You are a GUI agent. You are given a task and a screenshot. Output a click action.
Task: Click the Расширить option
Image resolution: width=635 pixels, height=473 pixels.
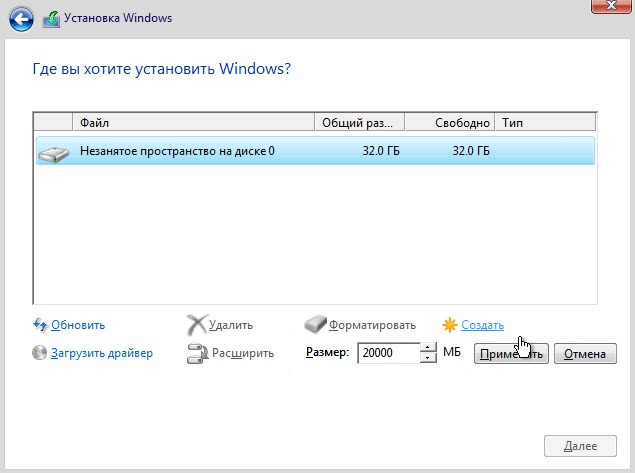[243, 353]
